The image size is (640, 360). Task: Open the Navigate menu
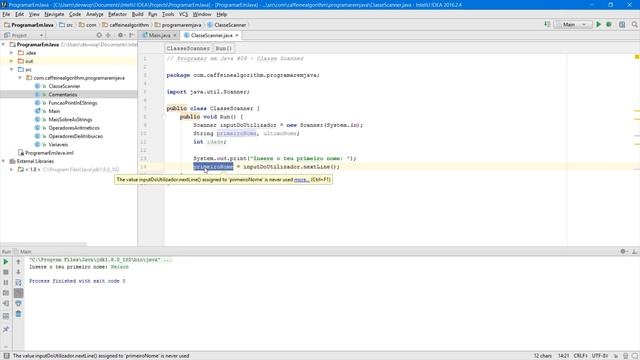54,14
